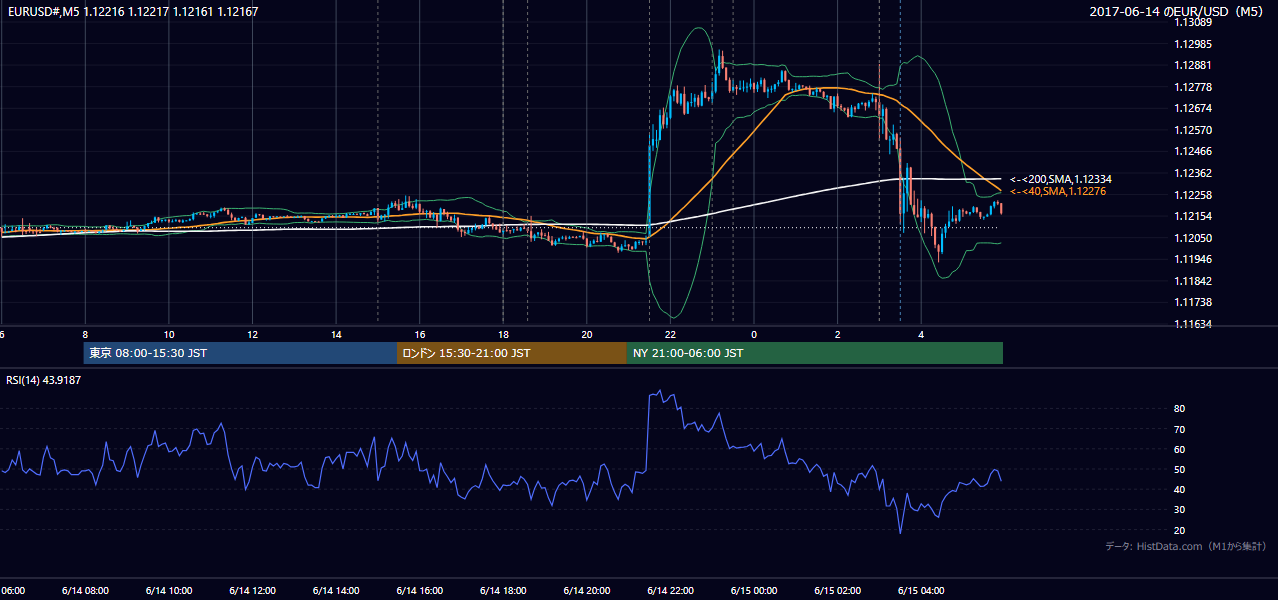Click hour label 0 under price chart
The image size is (1278, 600).
coord(754,334)
